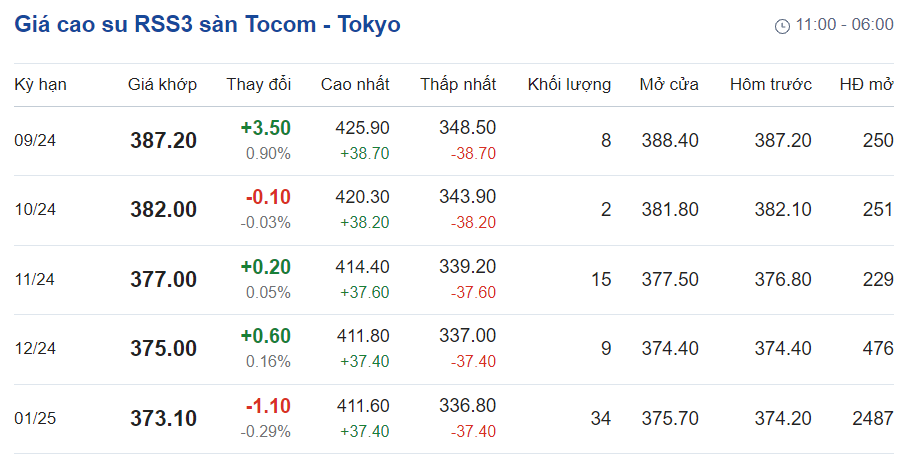Sort by the Khối lượng column header

569,84
